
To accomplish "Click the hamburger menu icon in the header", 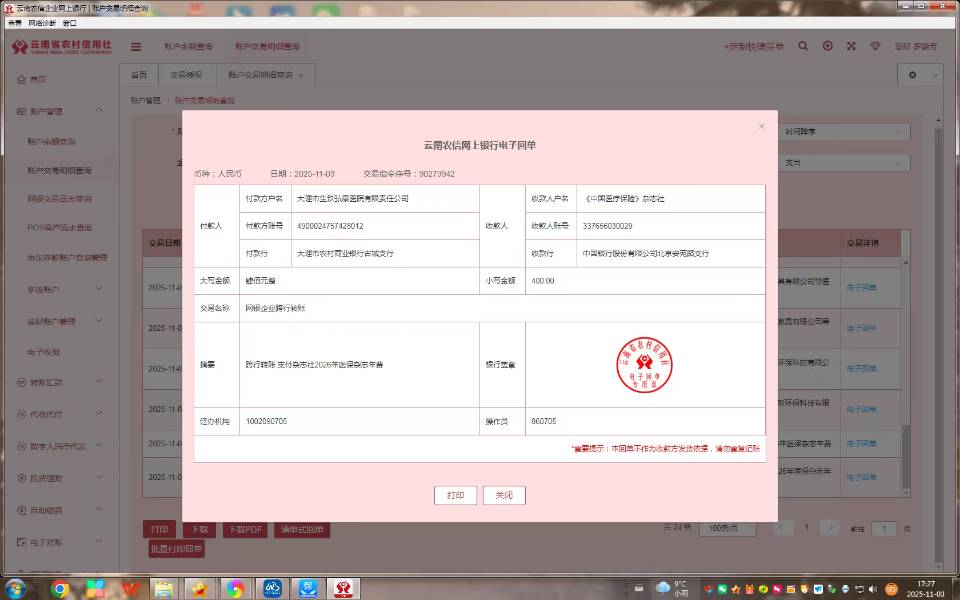I will [136, 46].
